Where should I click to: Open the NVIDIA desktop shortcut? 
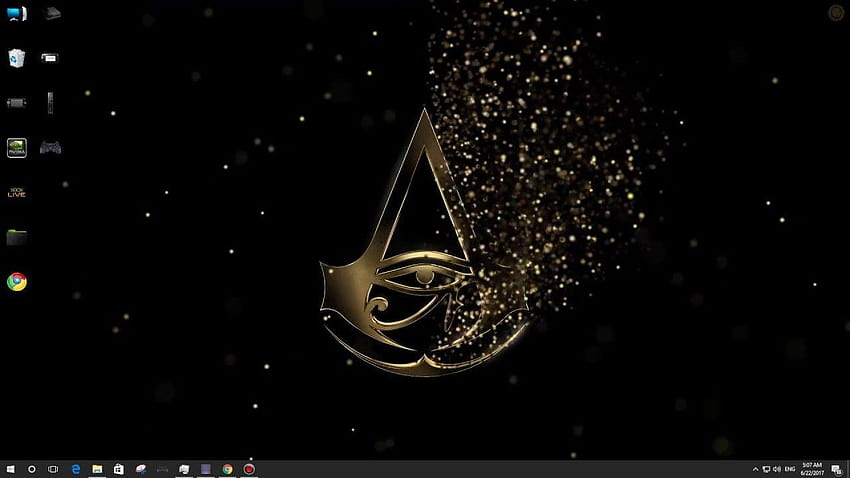click(x=16, y=147)
